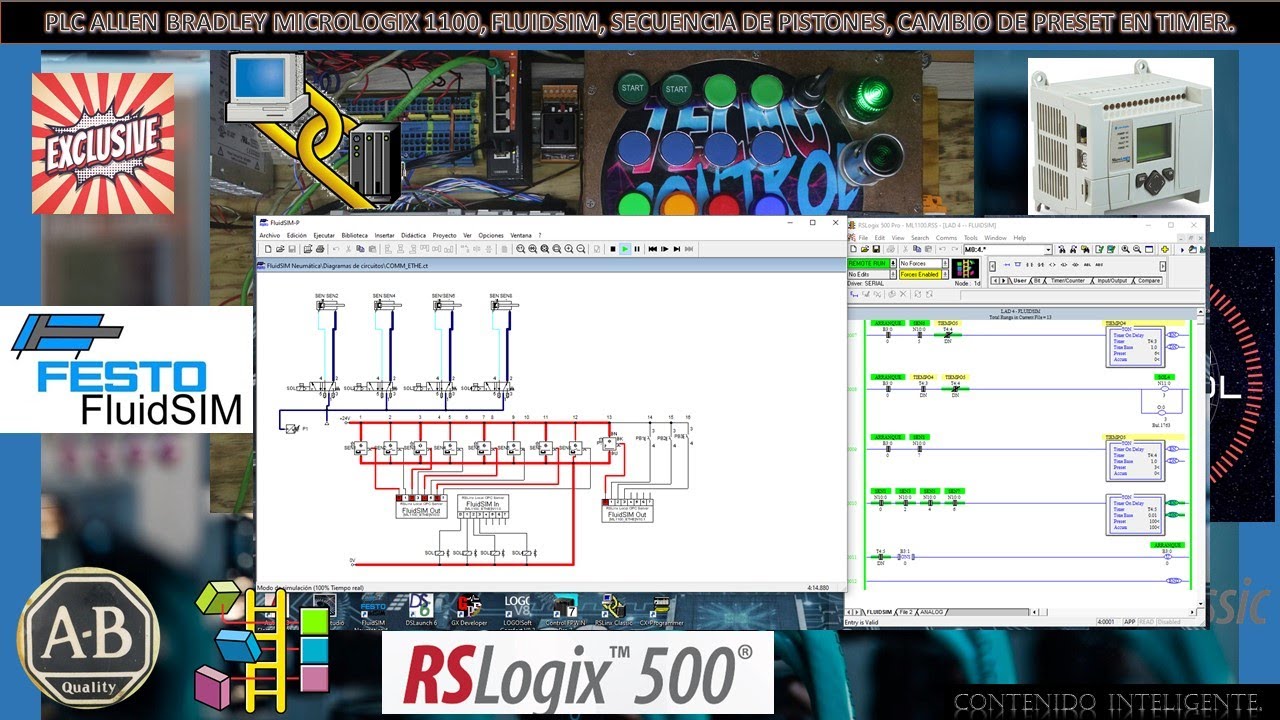Expand the Forces Enabled dropdown arrow
Image resolution: width=1280 pixels, height=720 pixels.
pos(945,274)
